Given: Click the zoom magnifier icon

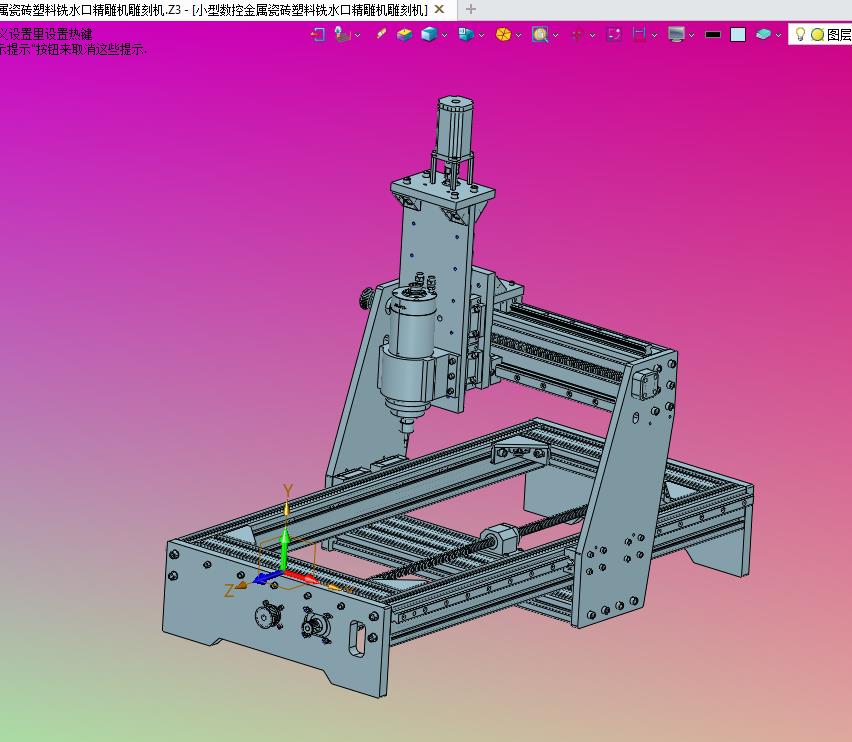Looking at the screenshot, I should pos(540,35).
